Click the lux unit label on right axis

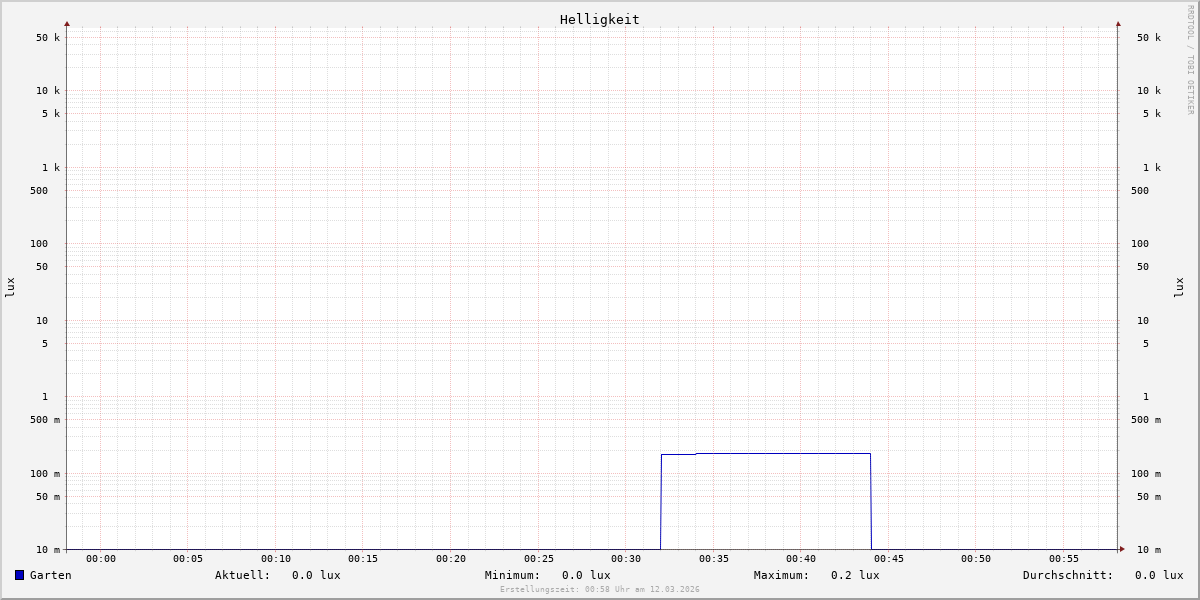click(x=1179, y=287)
